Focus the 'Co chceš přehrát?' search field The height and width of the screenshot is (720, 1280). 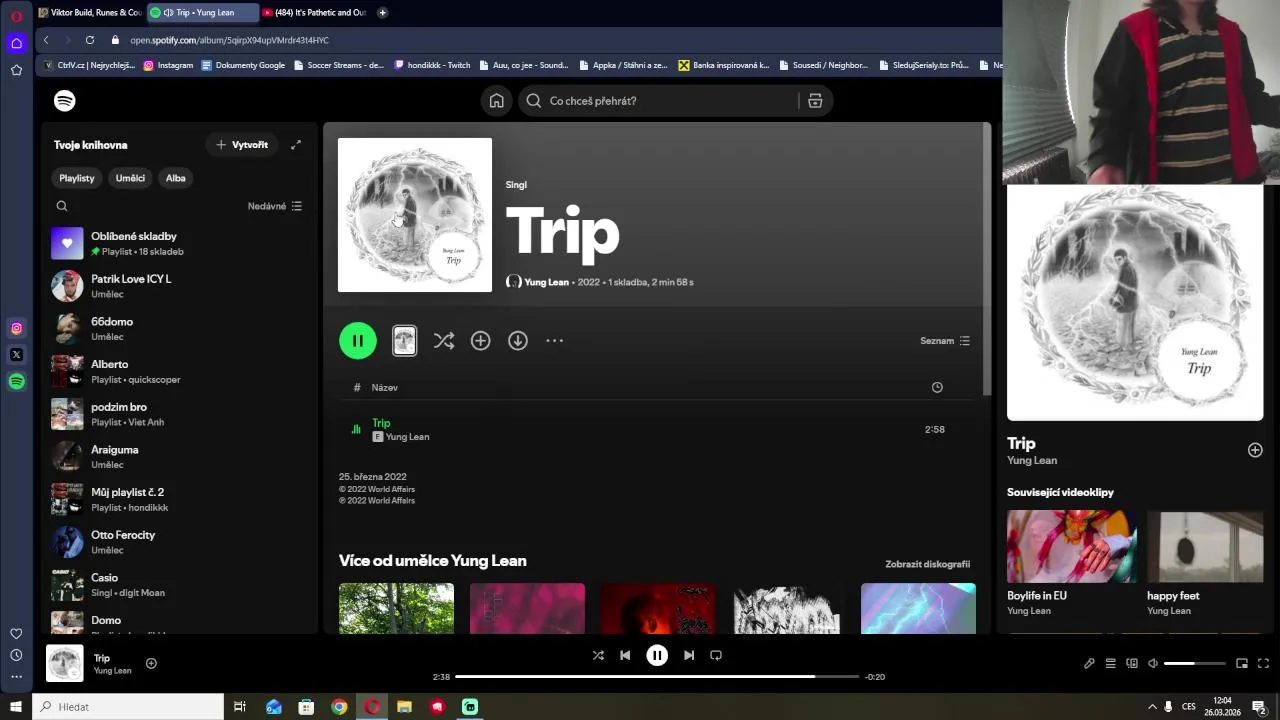pyautogui.click(x=675, y=101)
